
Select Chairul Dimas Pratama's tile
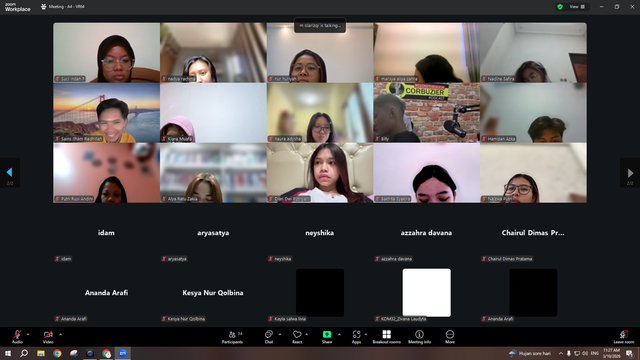533,233
